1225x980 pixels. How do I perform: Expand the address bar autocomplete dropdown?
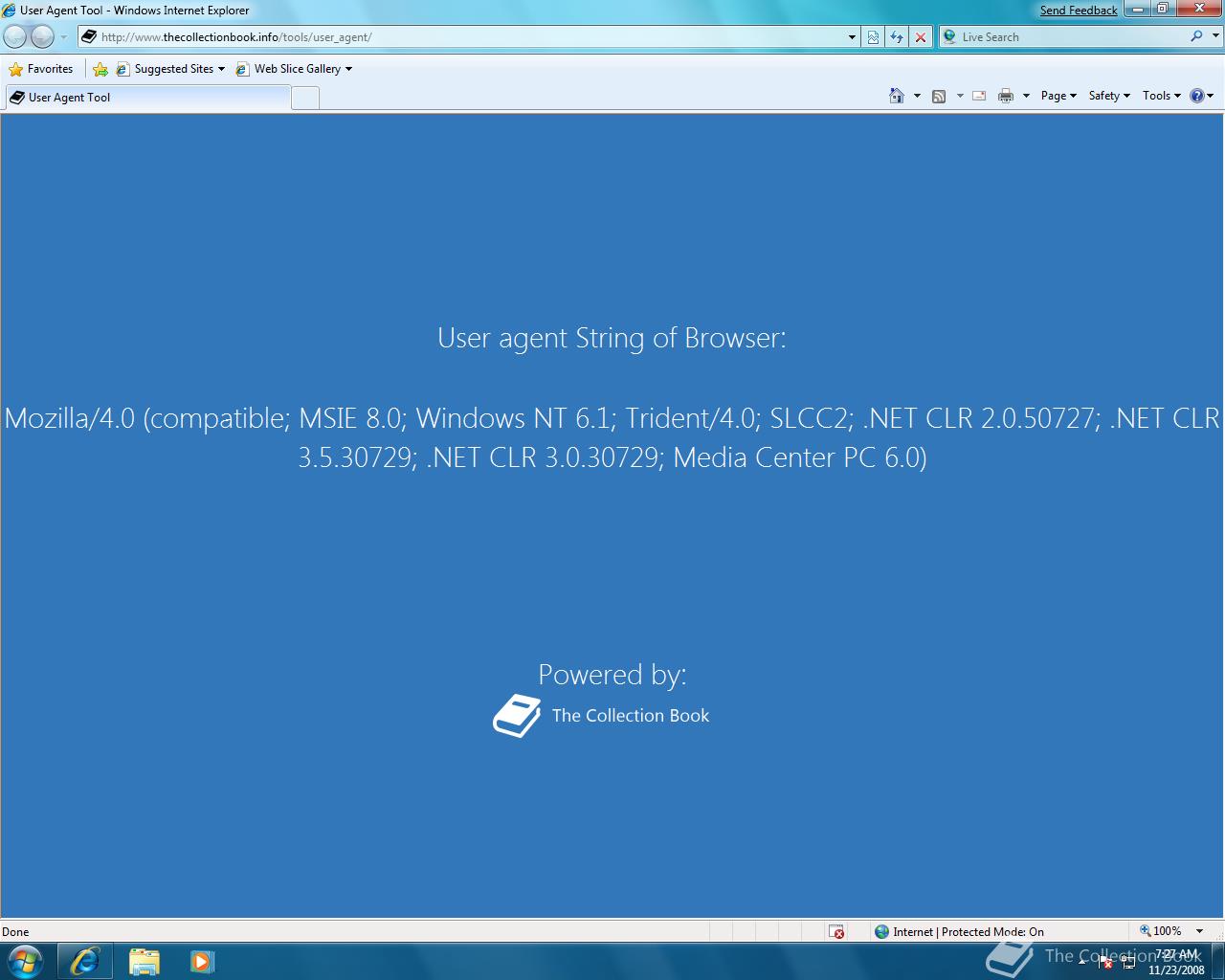coord(852,37)
